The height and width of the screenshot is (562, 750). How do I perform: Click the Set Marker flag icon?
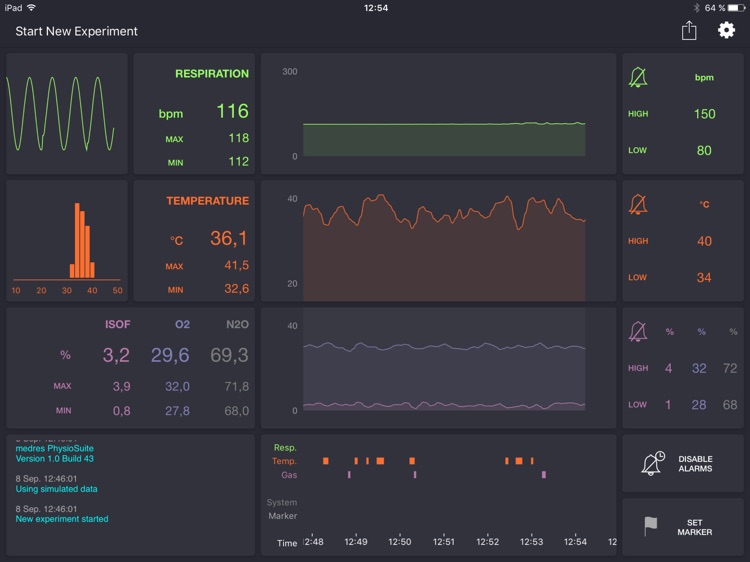[651, 527]
